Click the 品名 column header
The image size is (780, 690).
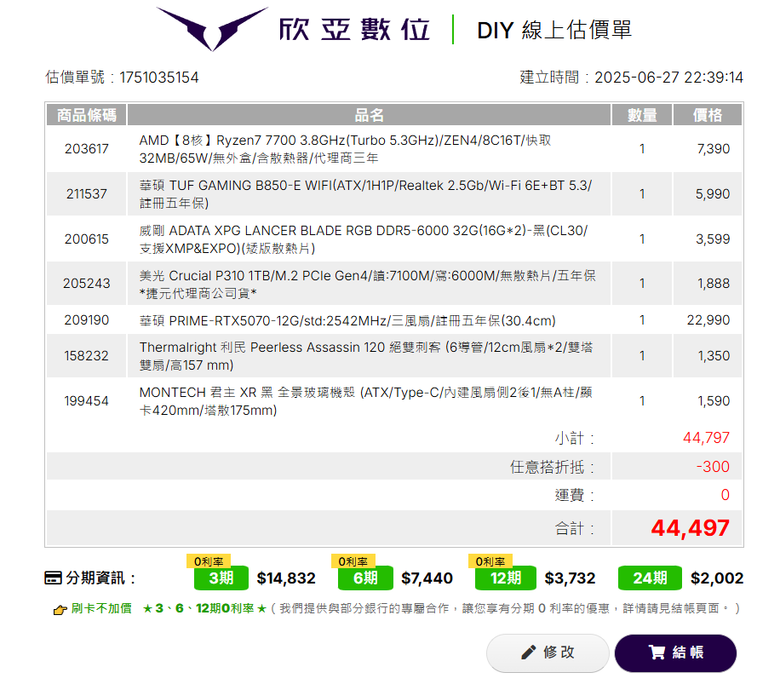pos(369,115)
